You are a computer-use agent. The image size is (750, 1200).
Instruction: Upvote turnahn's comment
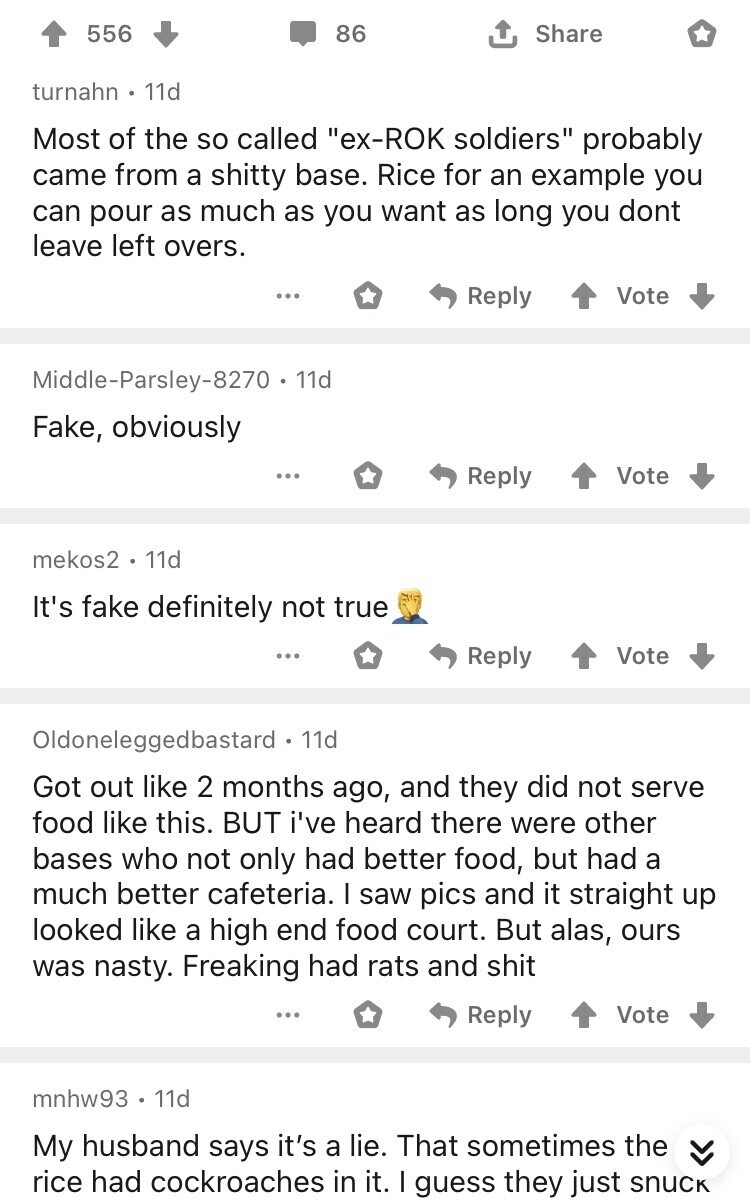pyautogui.click(x=583, y=296)
